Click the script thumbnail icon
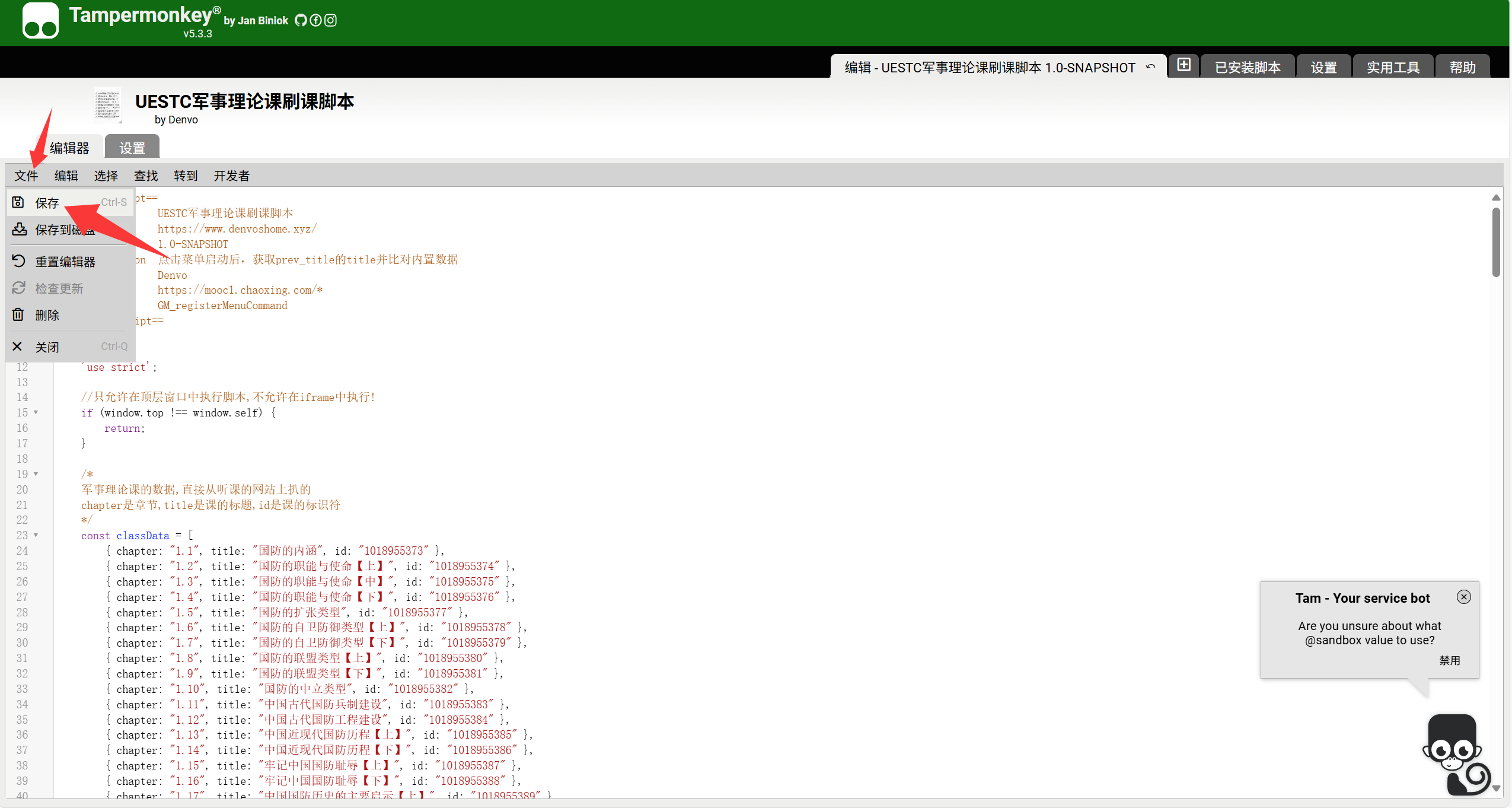The width and height of the screenshot is (1512, 808). pyautogui.click(x=108, y=105)
